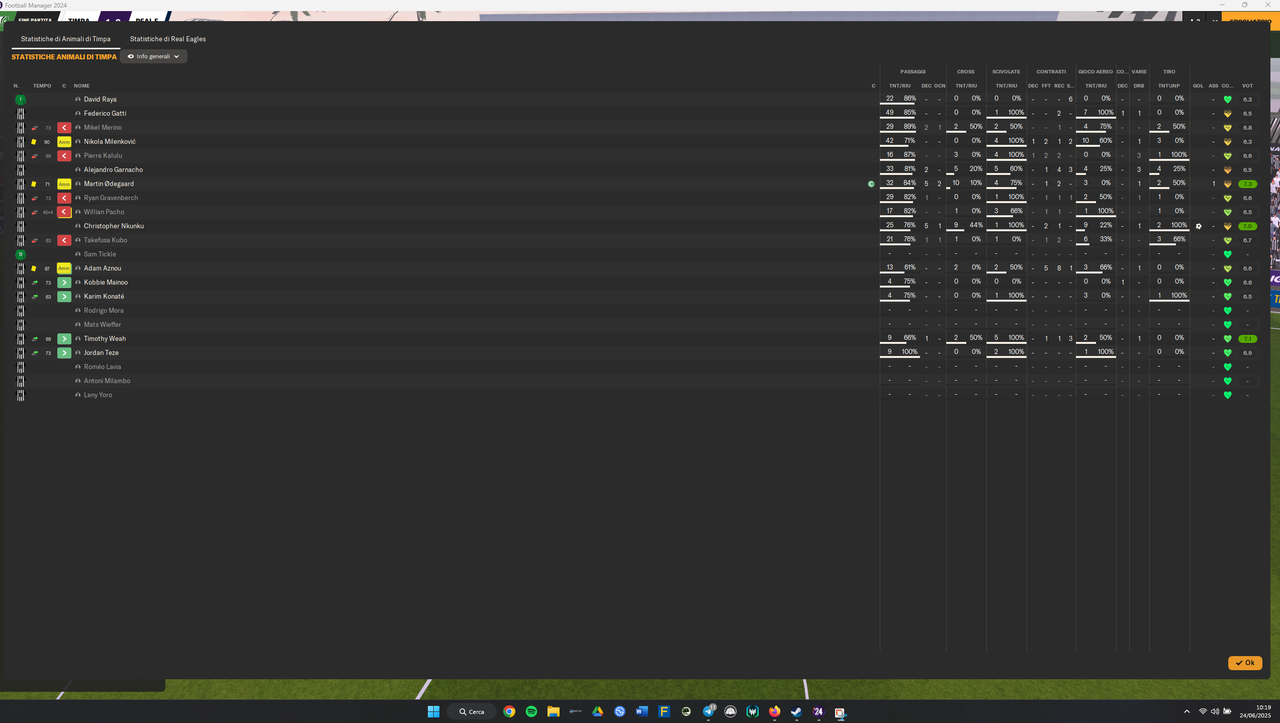Sort by the TEMPO column header

tap(42, 86)
